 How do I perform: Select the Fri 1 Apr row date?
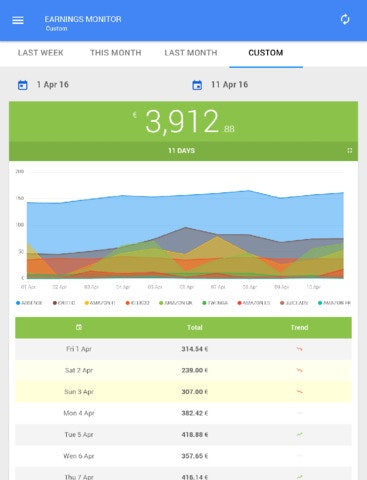pyautogui.click(x=79, y=349)
